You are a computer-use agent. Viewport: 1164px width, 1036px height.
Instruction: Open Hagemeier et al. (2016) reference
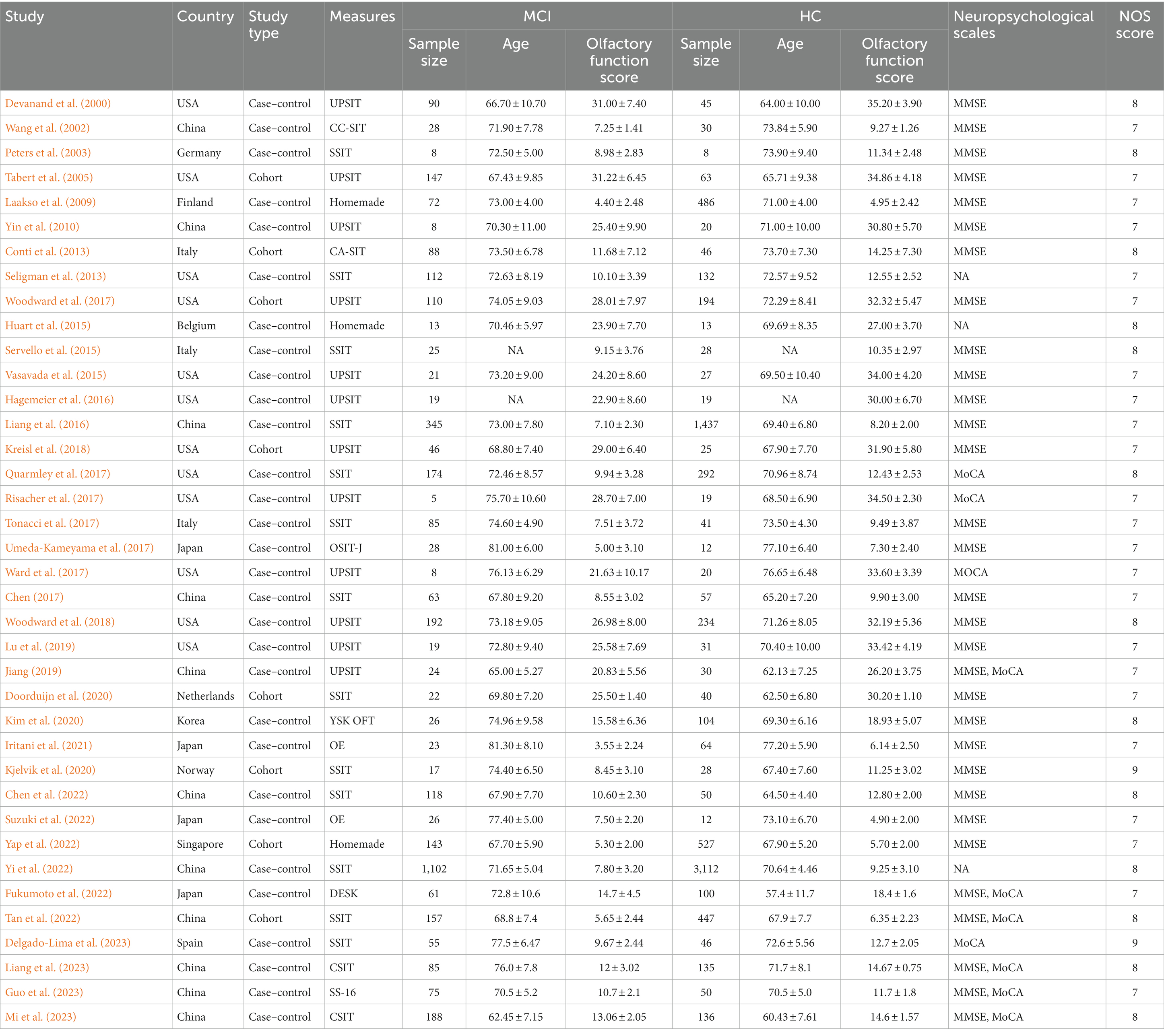(x=60, y=400)
